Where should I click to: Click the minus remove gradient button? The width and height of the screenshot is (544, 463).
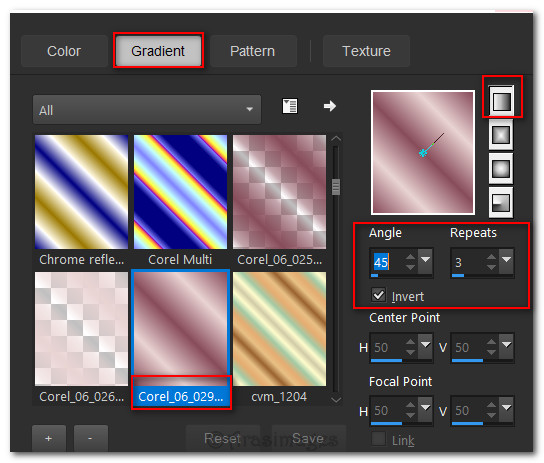coord(91,438)
